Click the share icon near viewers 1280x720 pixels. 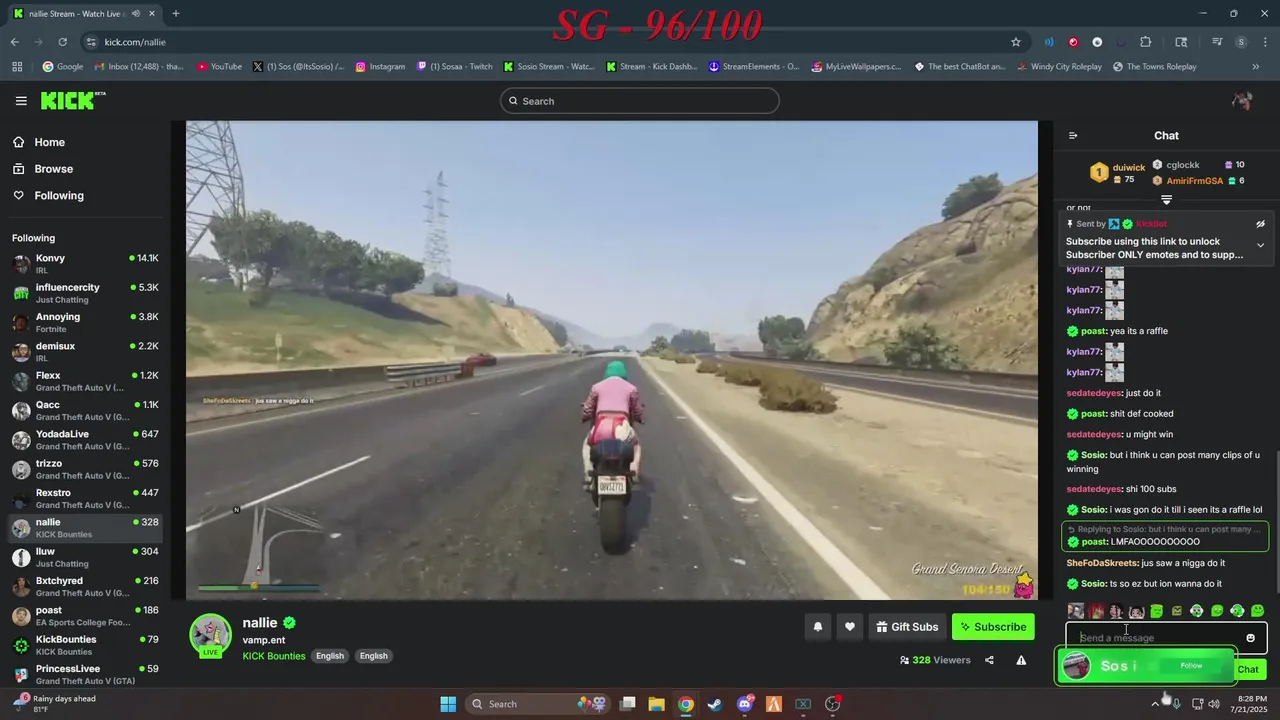point(989,660)
